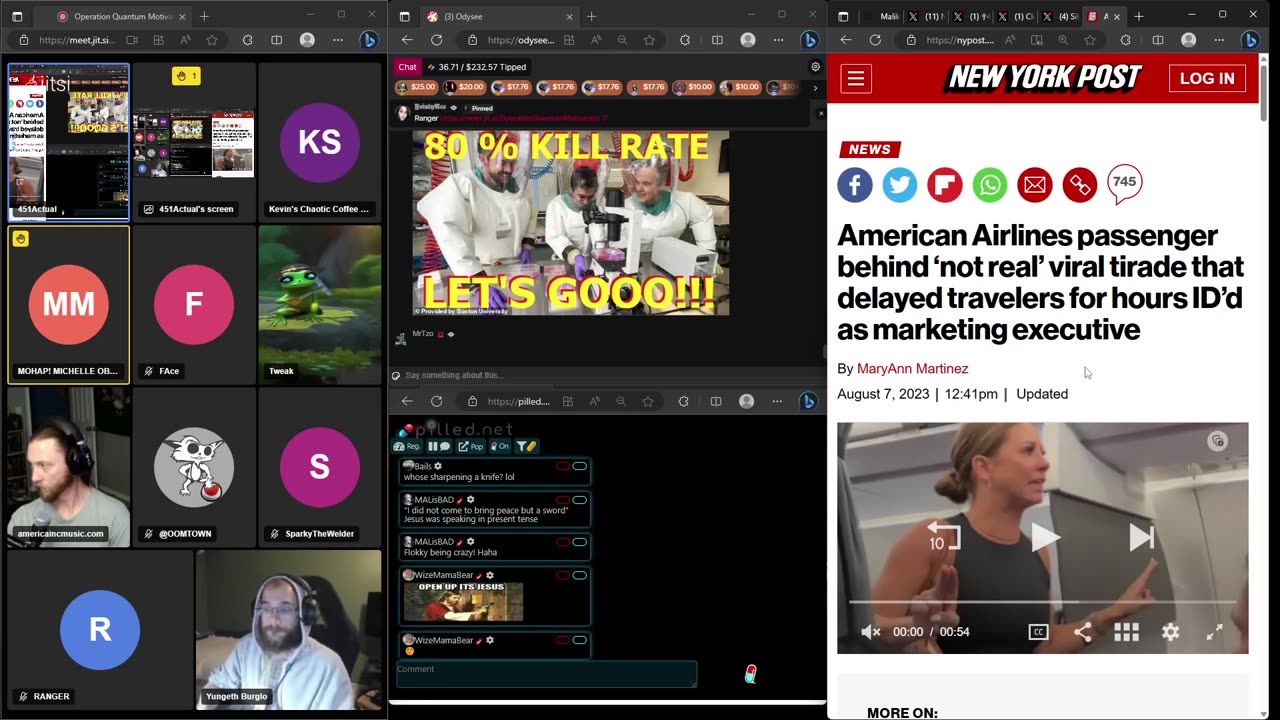Skip to next NY Post video
The width and height of the screenshot is (1280, 720).
click(x=1141, y=537)
